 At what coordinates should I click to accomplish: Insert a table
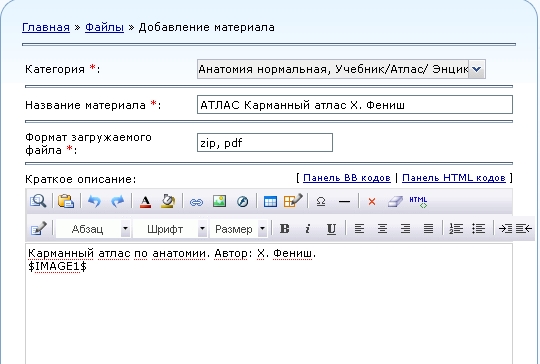tap(270, 201)
